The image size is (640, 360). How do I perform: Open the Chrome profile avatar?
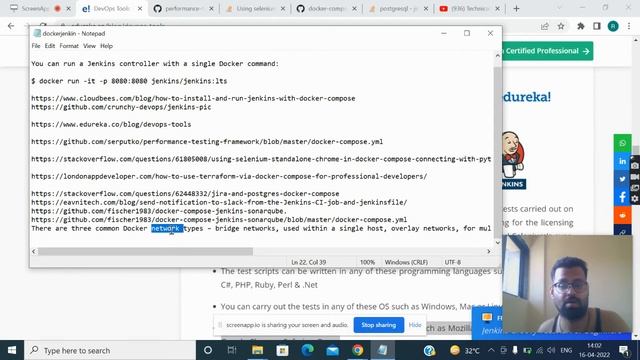613,26
